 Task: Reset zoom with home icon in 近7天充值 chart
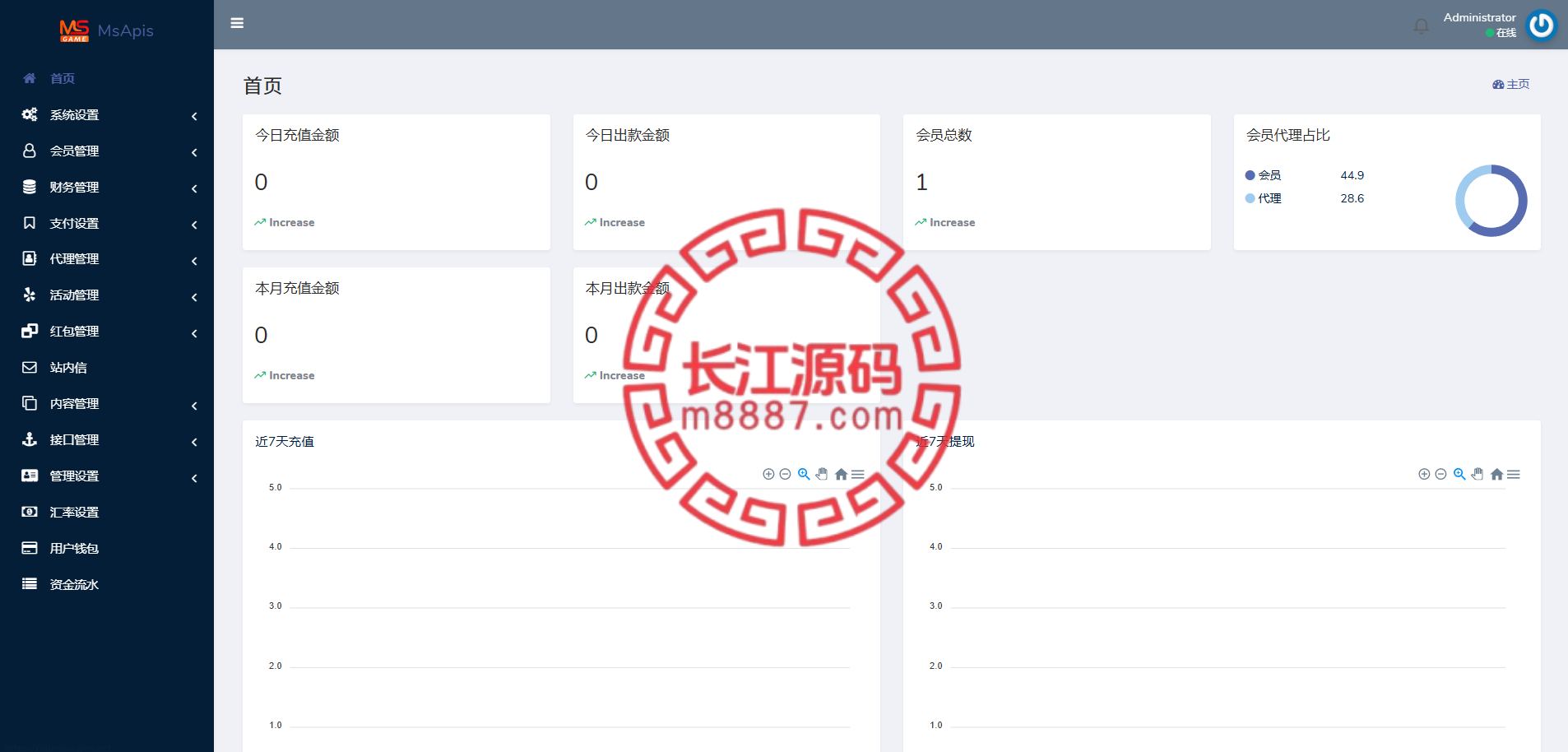pos(841,474)
